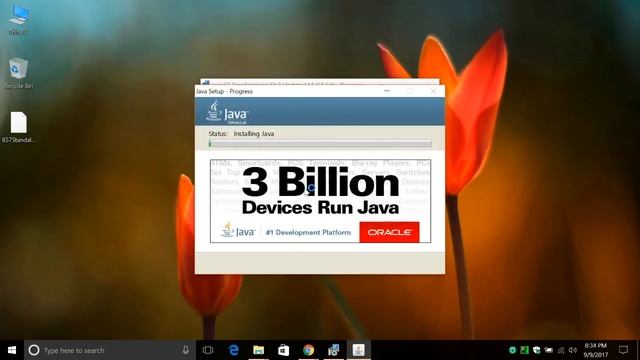Click the green square system tray icon

pos(524,350)
